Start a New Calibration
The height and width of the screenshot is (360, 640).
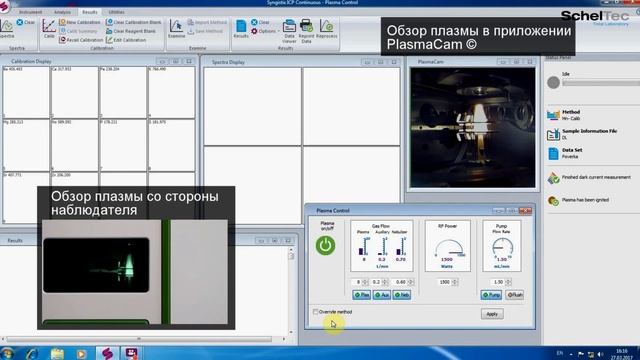(80, 22)
